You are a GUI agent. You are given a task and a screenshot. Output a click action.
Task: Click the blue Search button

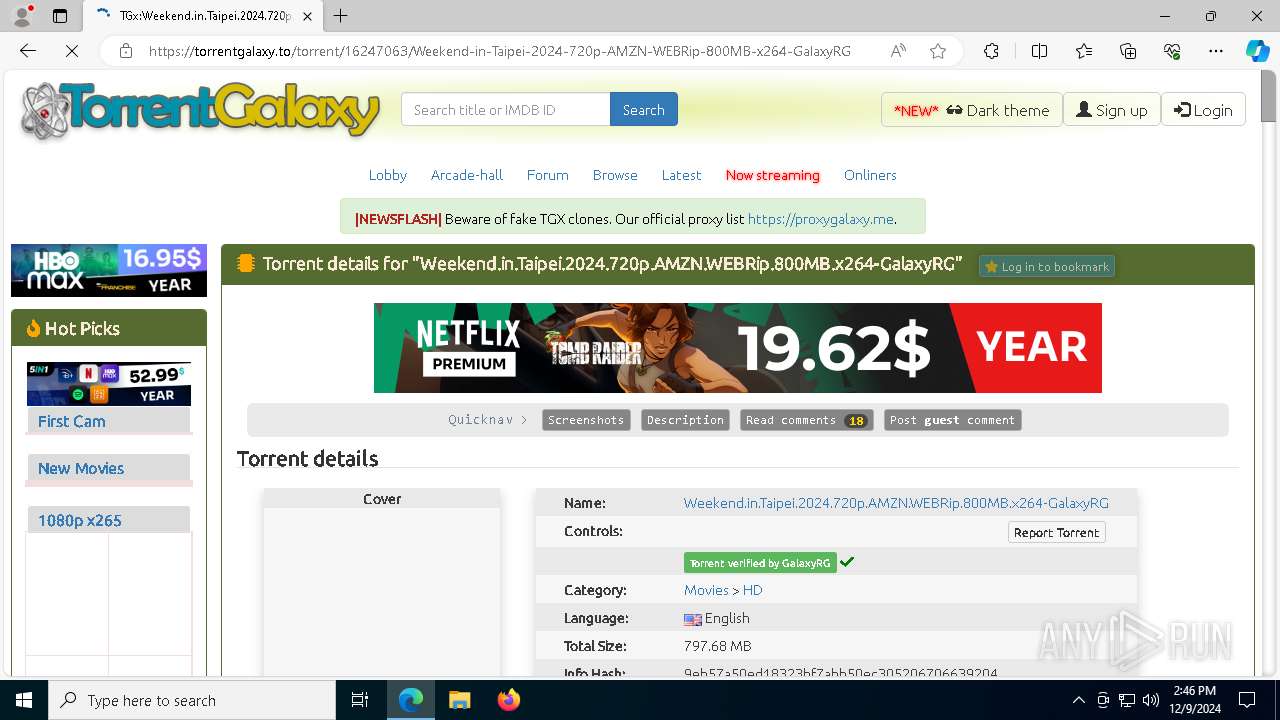click(643, 110)
